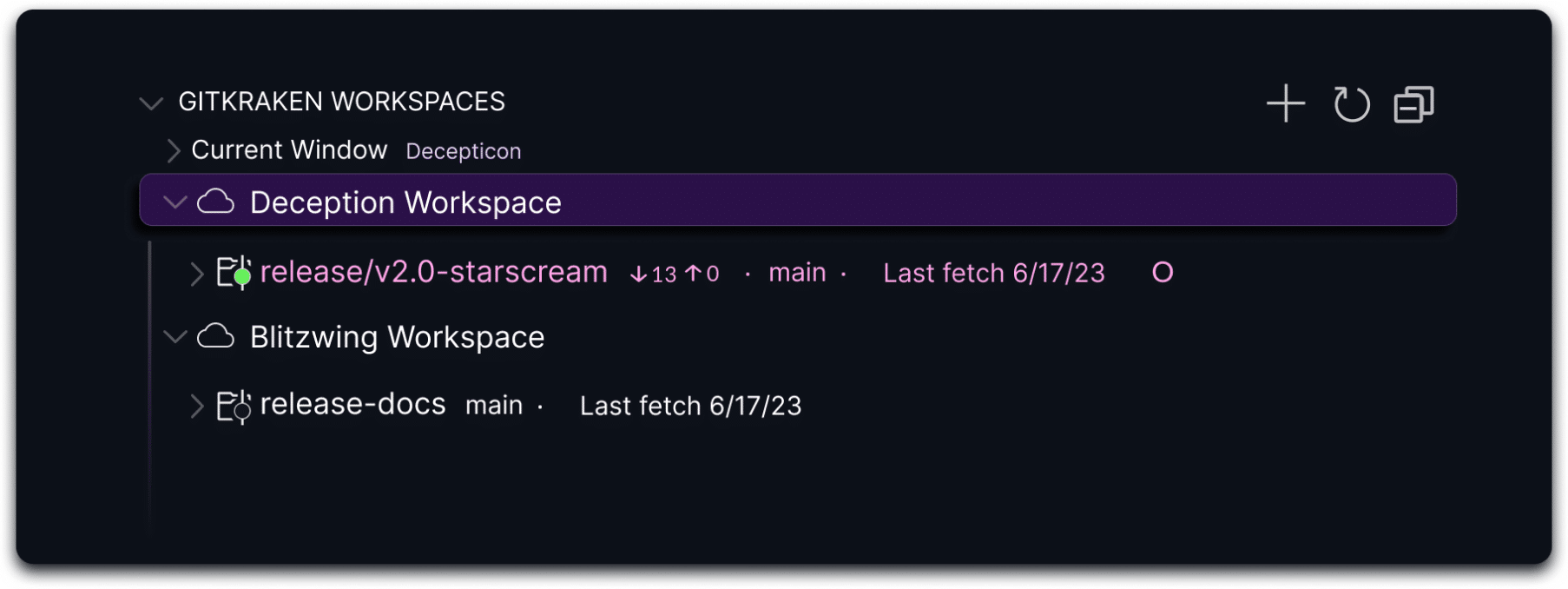1568x589 pixels.
Task: Open the release-docs repository label
Action: pos(352,404)
